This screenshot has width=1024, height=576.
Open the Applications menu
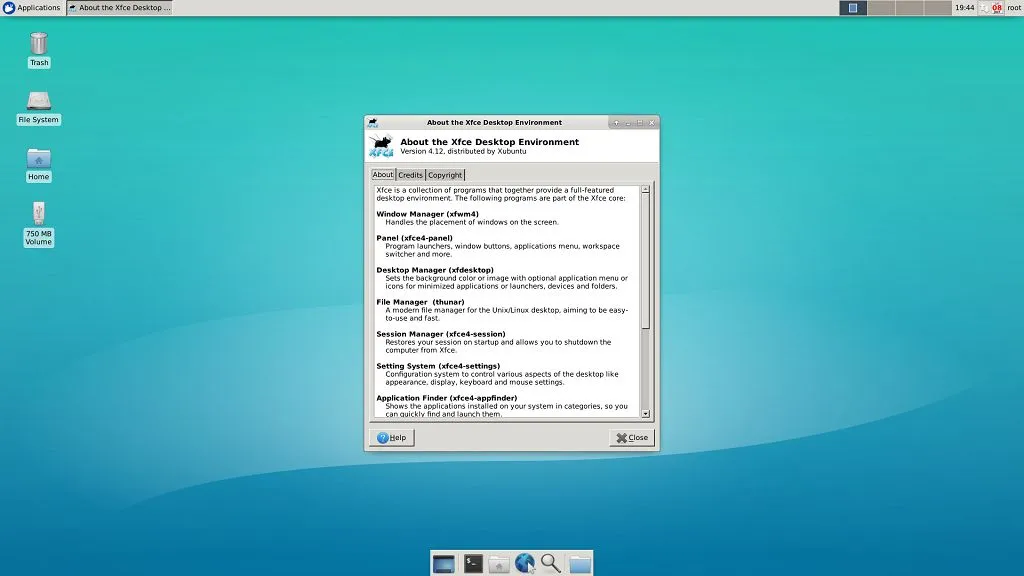[31, 8]
